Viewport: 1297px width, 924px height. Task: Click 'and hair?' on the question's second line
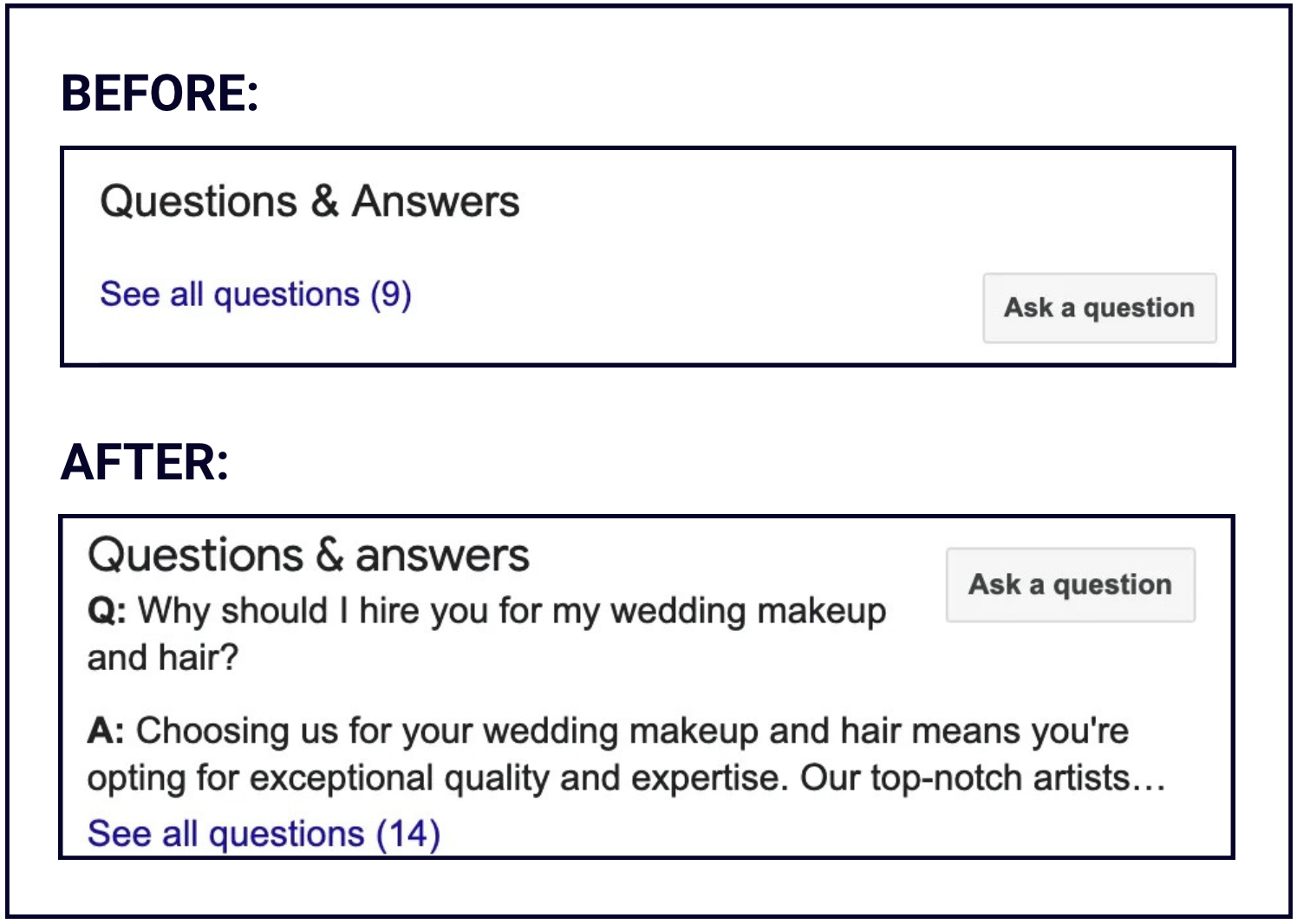pyautogui.click(x=162, y=658)
